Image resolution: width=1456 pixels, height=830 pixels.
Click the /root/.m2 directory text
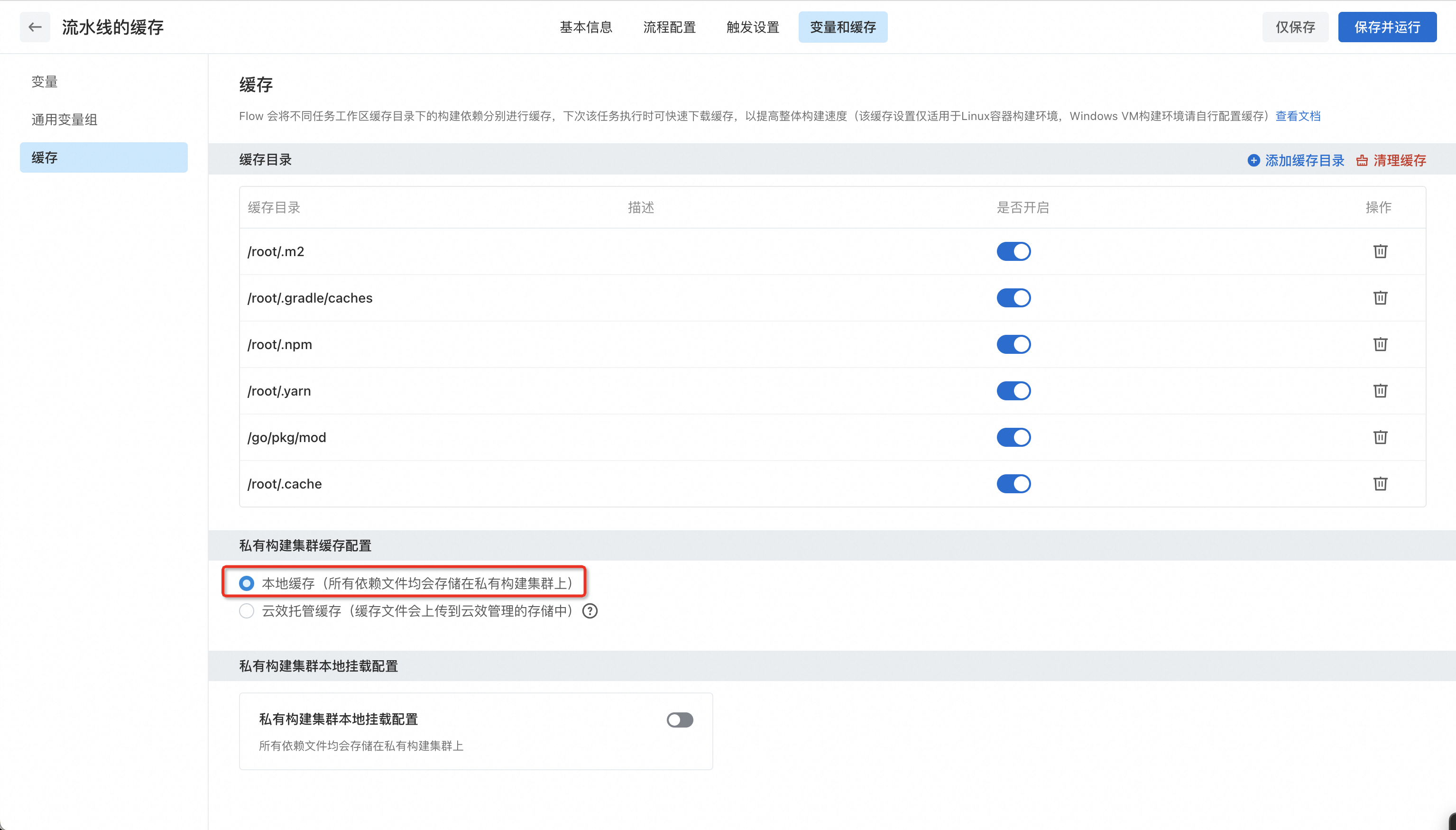pos(276,251)
